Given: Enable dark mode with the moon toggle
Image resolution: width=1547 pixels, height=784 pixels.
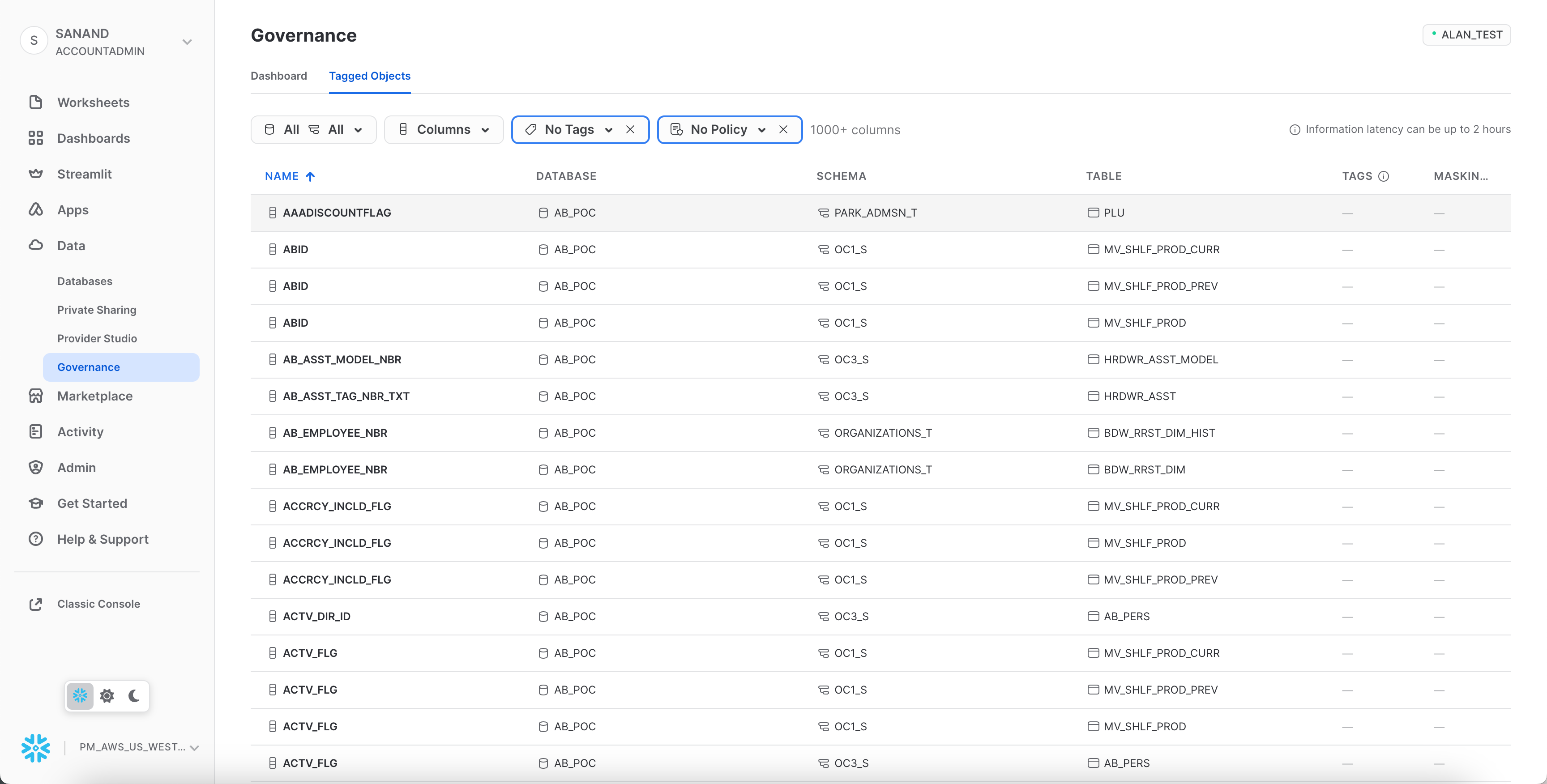Looking at the screenshot, I should point(133,696).
